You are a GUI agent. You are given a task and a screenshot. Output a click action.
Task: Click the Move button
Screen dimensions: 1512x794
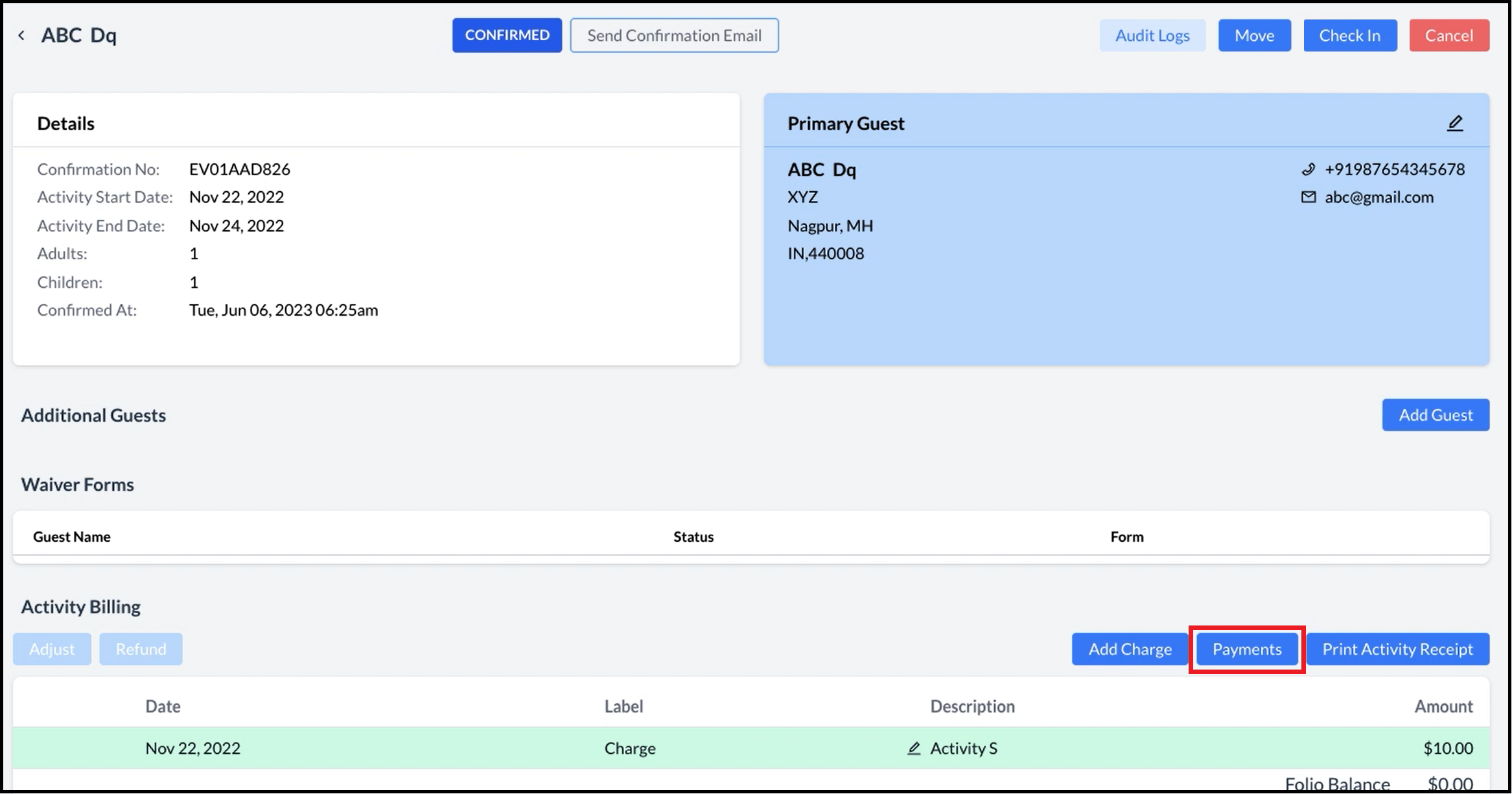pyautogui.click(x=1254, y=35)
